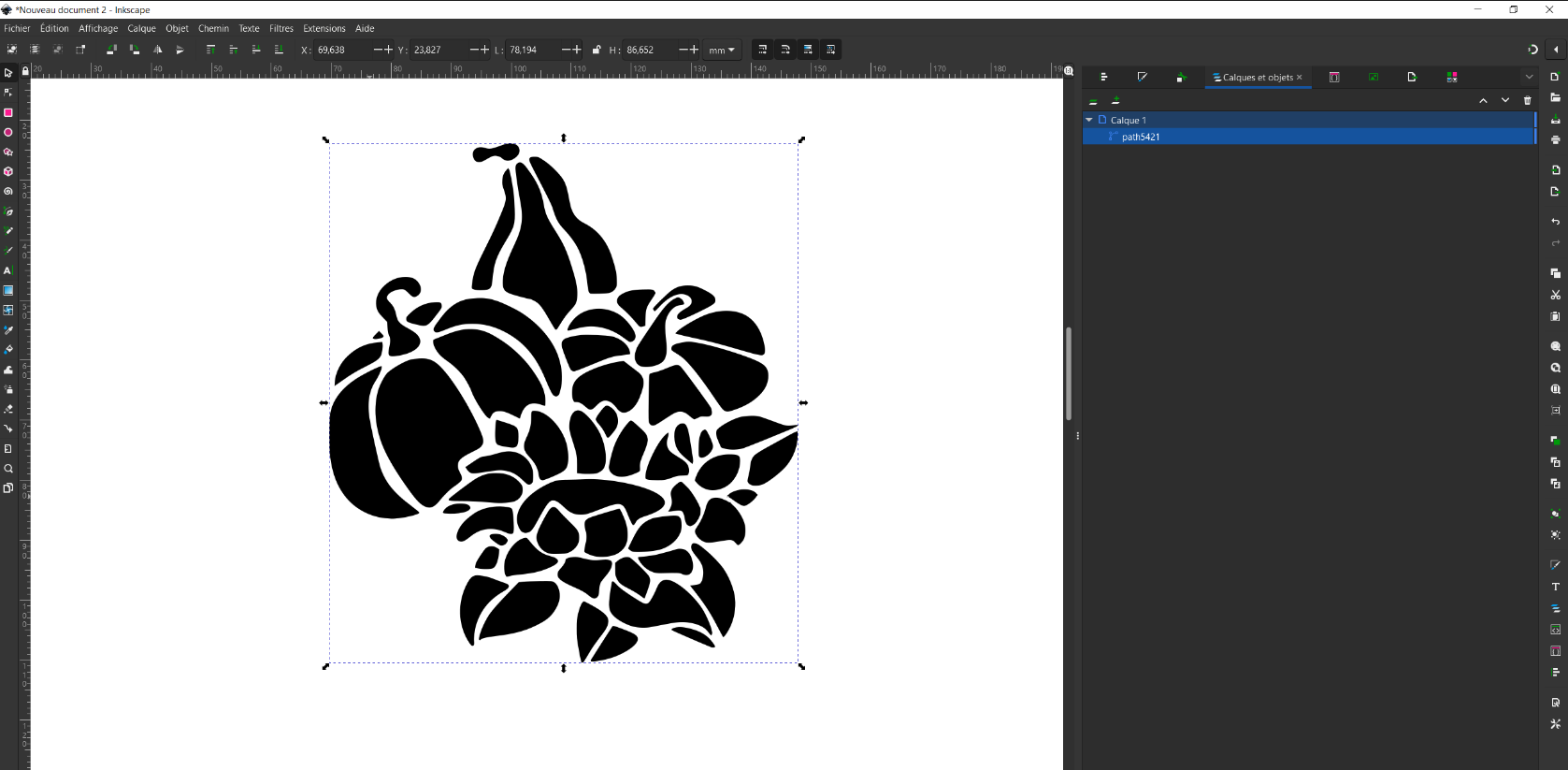Increase the width L value
The height and width of the screenshot is (770, 1568).
[x=577, y=50]
